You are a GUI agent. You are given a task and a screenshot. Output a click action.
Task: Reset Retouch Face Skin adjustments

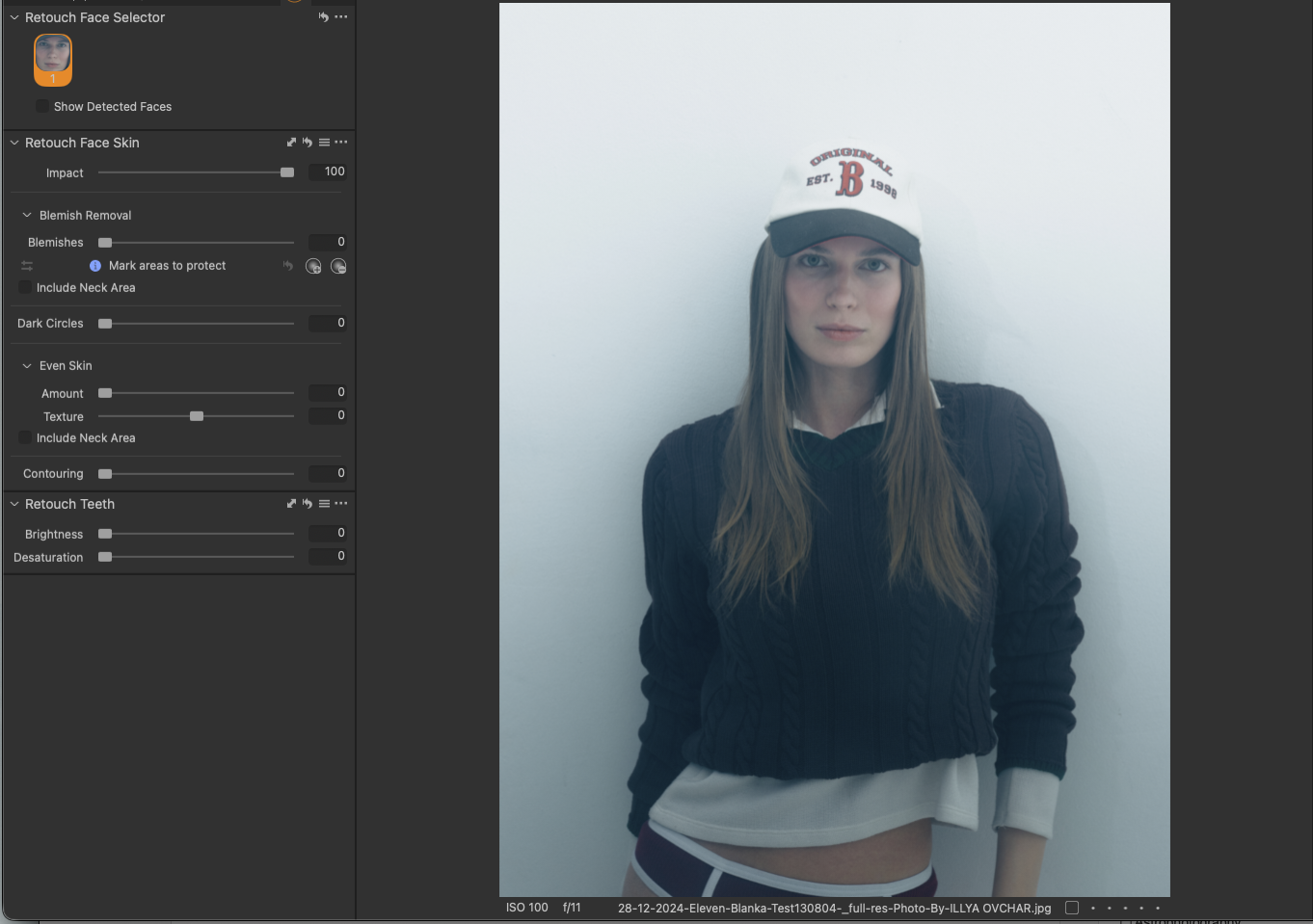[x=308, y=143]
